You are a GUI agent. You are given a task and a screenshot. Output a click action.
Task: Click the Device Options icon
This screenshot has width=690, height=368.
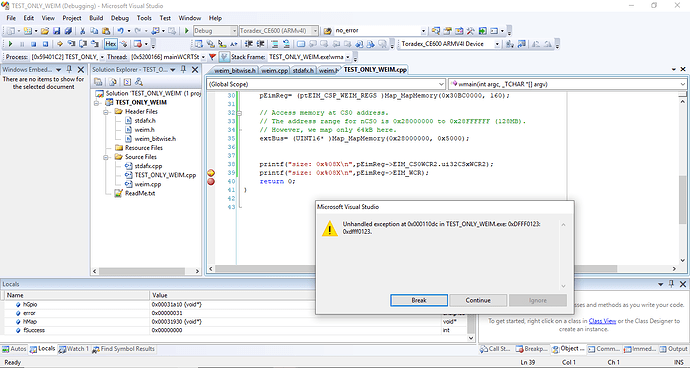(x=521, y=44)
